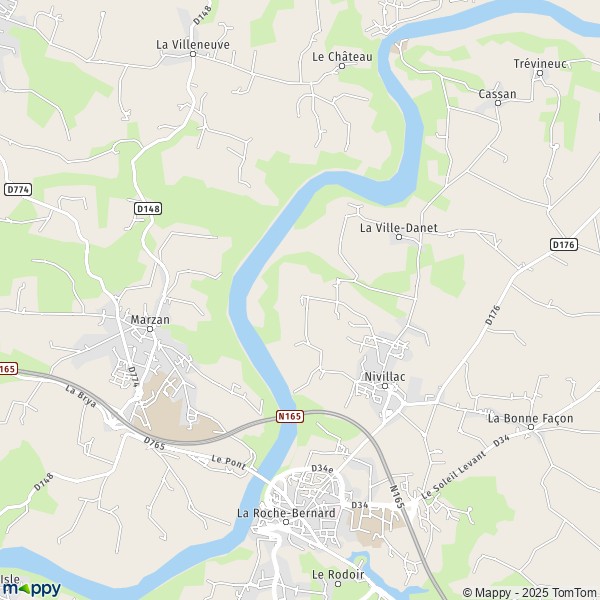Screen dimensions: 600x600
Task: Click the N165 road shield on the bridge
Action: (290, 416)
